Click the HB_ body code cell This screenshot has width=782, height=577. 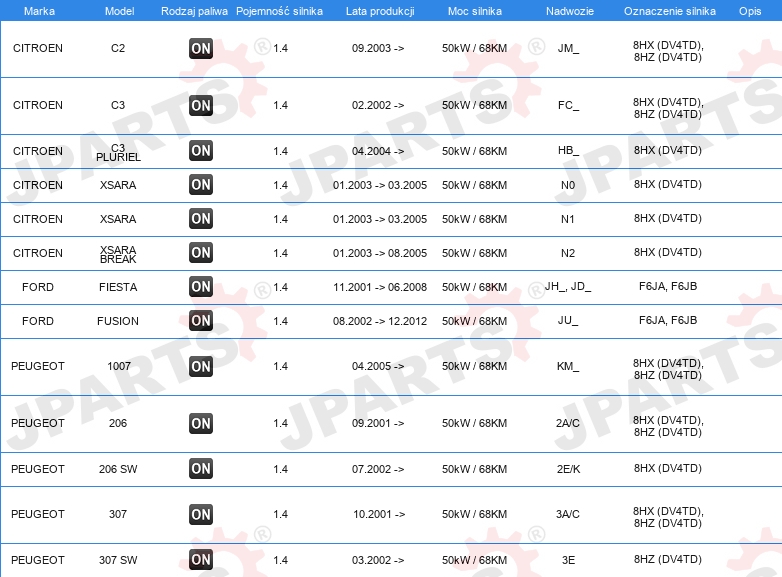568,151
